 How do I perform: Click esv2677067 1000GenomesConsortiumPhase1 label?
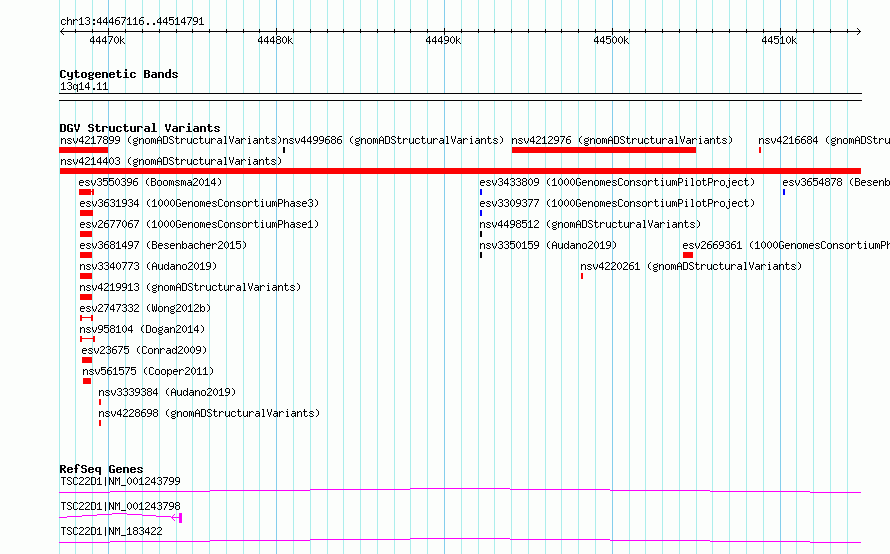coord(199,224)
